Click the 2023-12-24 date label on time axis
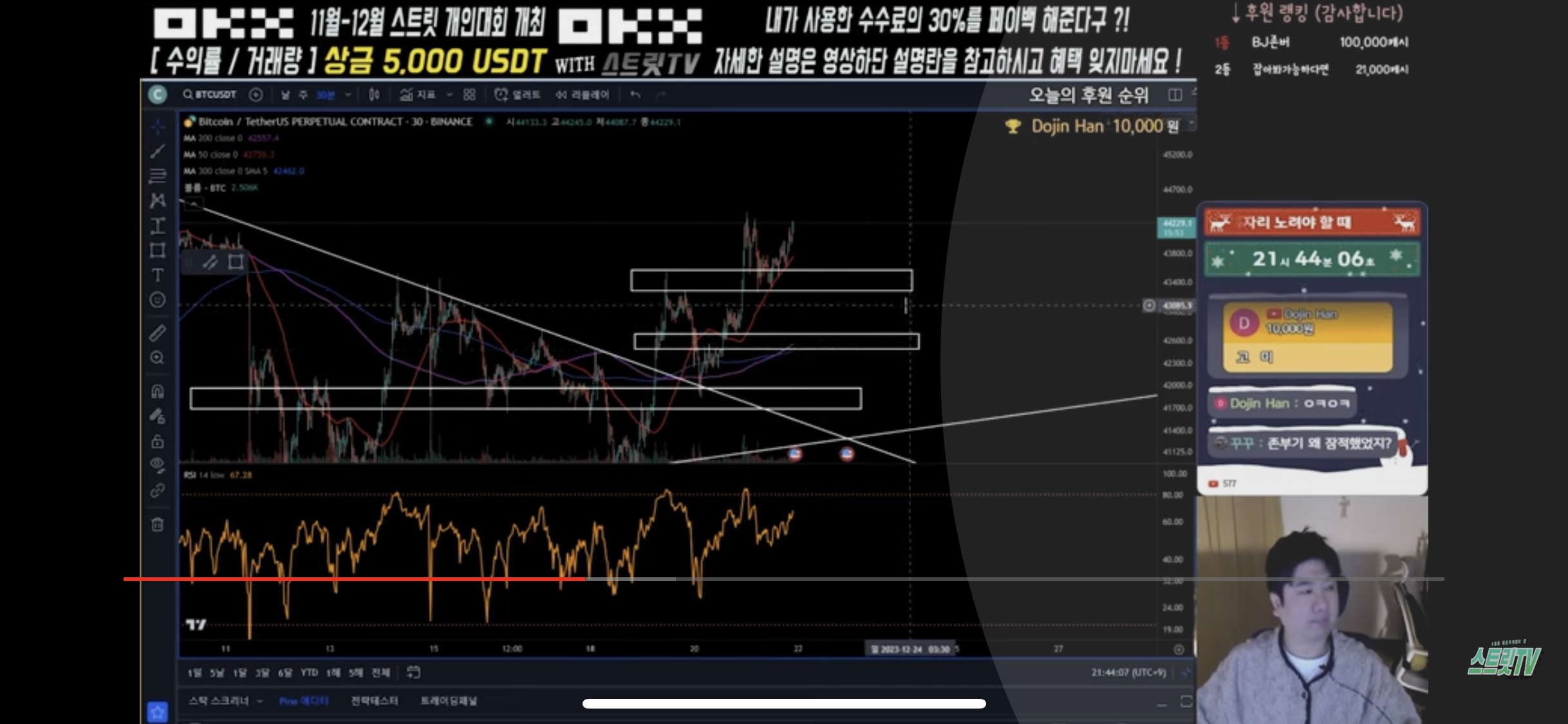Image resolution: width=1568 pixels, height=724 pixels. coord(910,649)
